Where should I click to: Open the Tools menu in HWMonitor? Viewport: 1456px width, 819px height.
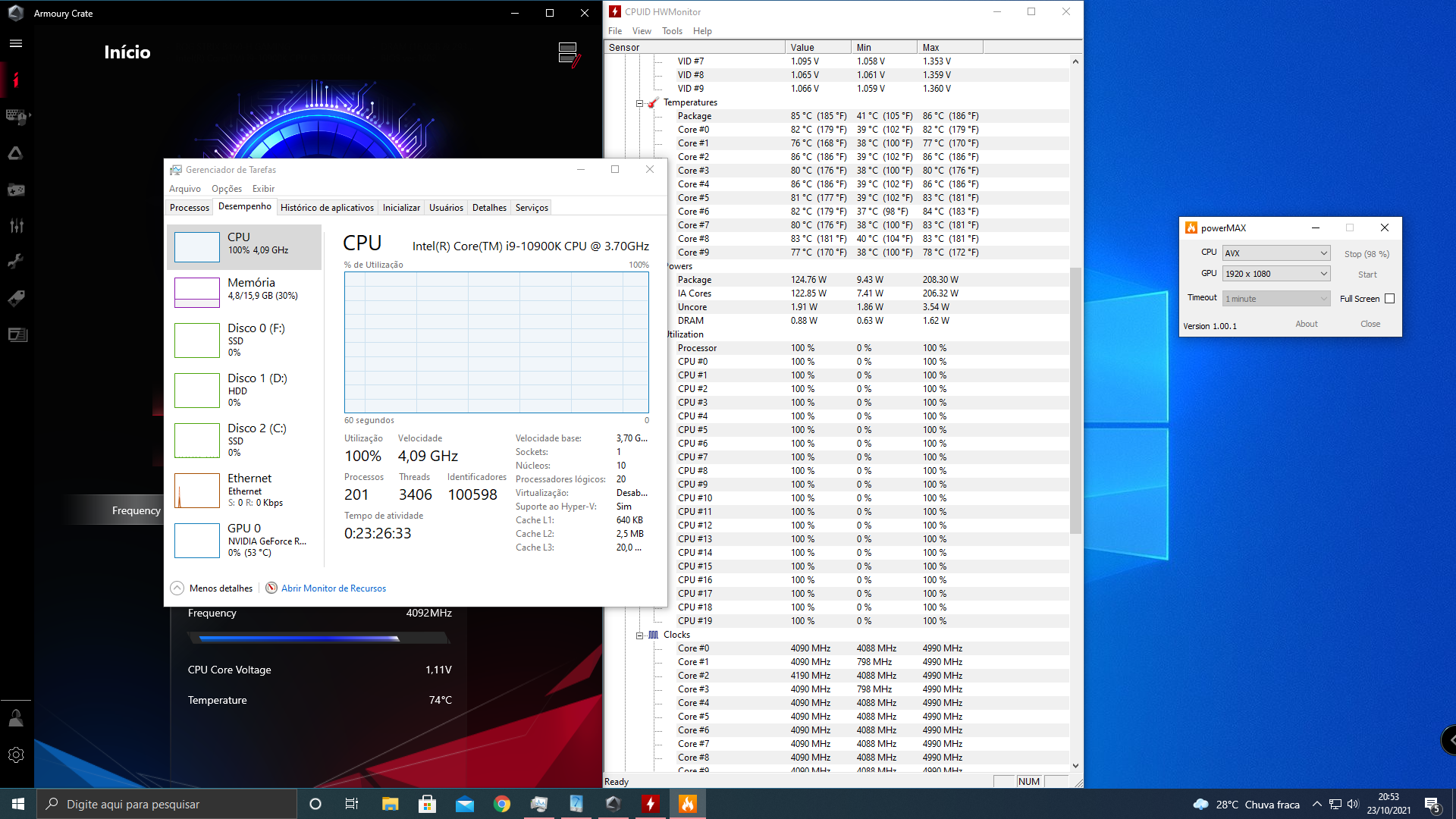point(672,31)
